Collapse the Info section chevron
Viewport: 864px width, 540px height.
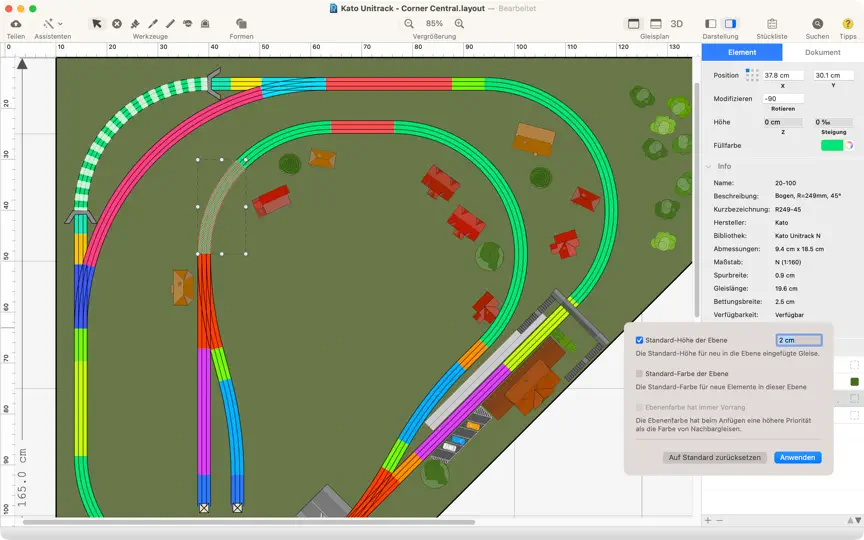click(709, 166)
